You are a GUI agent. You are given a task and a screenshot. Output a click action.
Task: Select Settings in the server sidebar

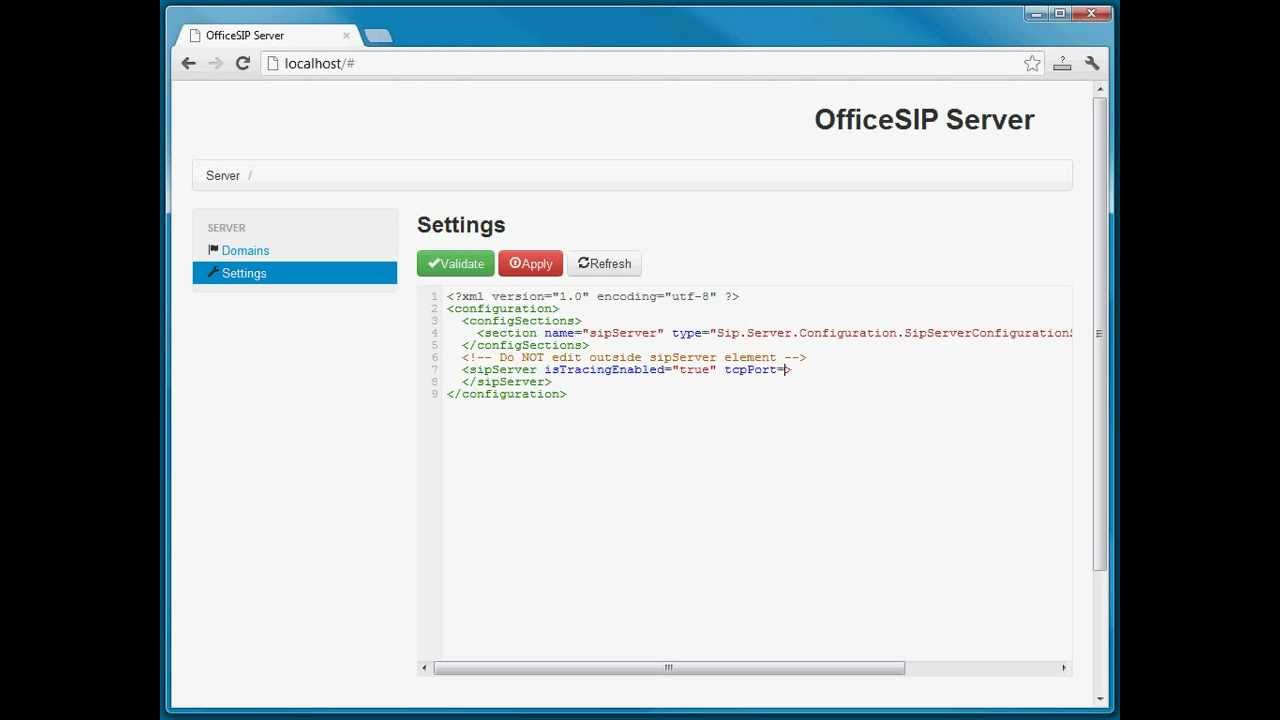pyautogui.click(x=244, y=273)
